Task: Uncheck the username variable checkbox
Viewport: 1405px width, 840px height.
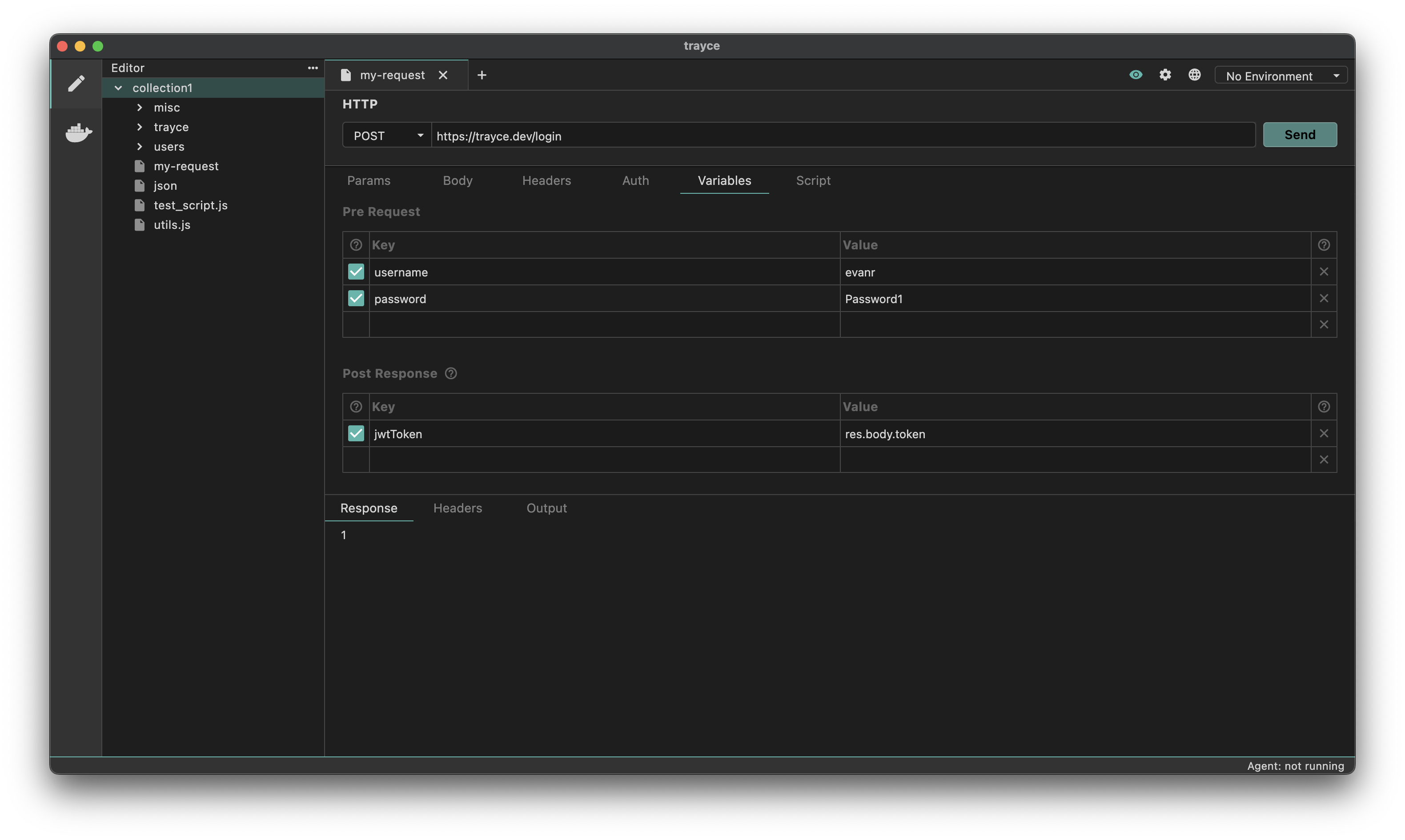Action: coord(356,272)
